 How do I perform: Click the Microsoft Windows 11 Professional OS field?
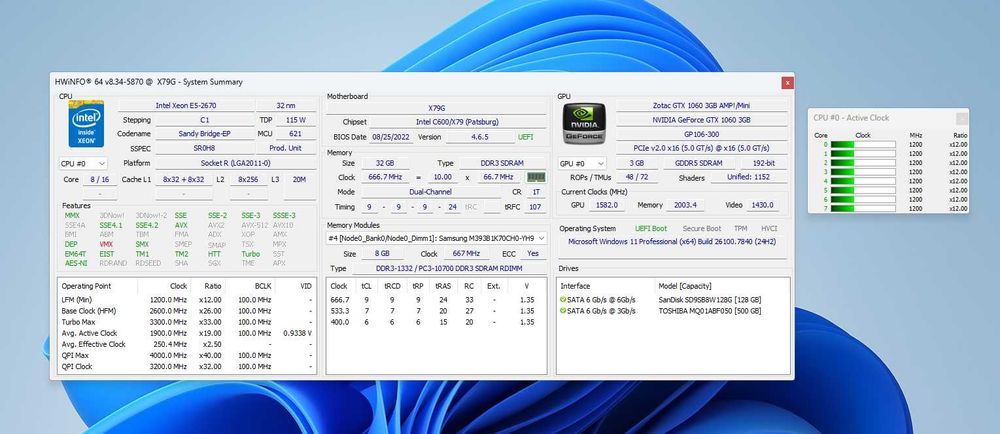672,242
